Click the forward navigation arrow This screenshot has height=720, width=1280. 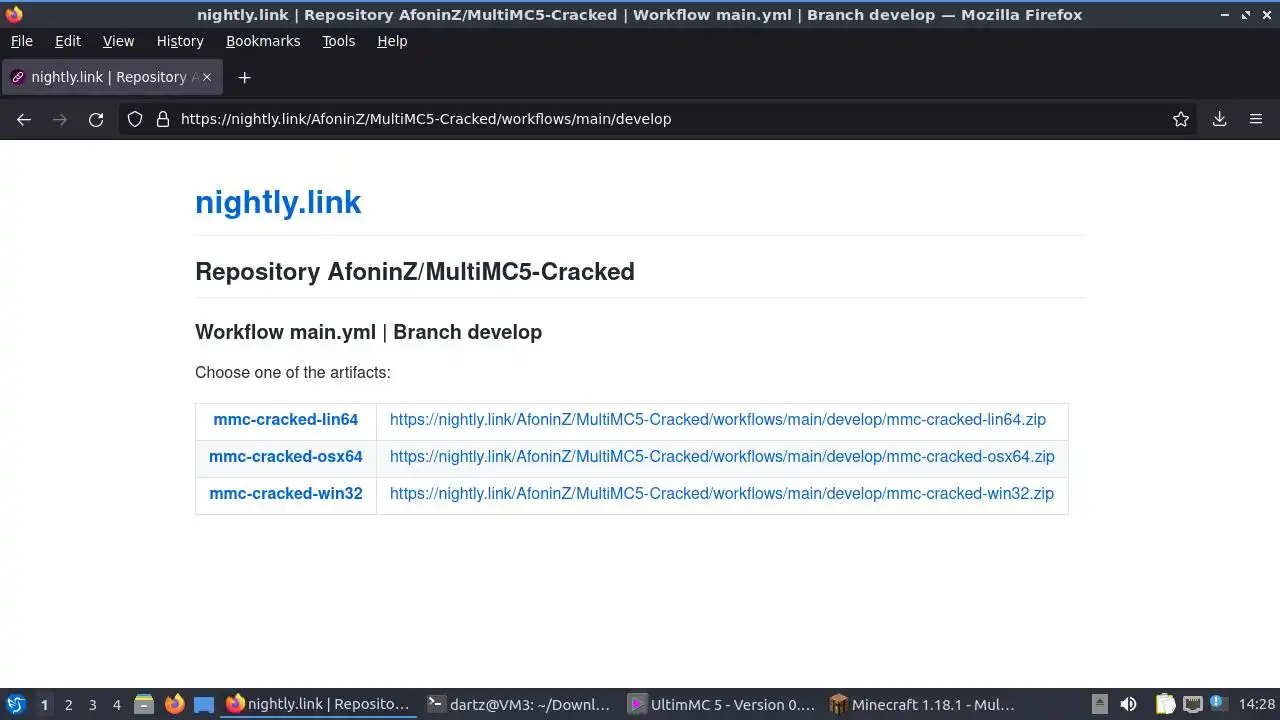coord(60,119)
